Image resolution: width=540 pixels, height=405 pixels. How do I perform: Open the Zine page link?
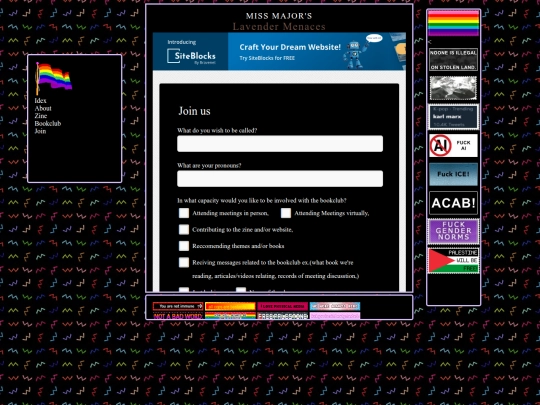pos(41,116)
